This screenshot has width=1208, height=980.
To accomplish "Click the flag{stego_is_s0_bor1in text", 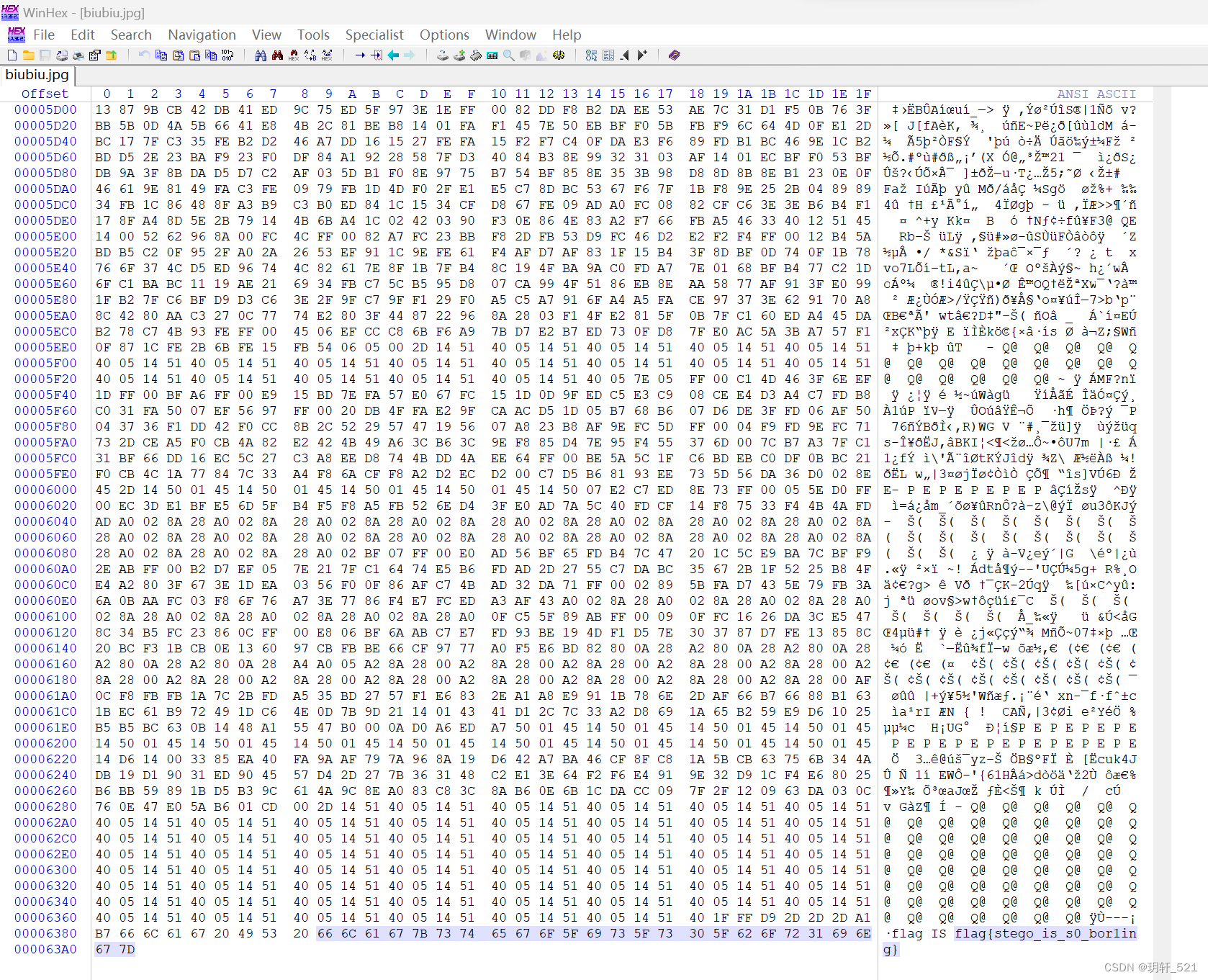I will point(1046,933).
